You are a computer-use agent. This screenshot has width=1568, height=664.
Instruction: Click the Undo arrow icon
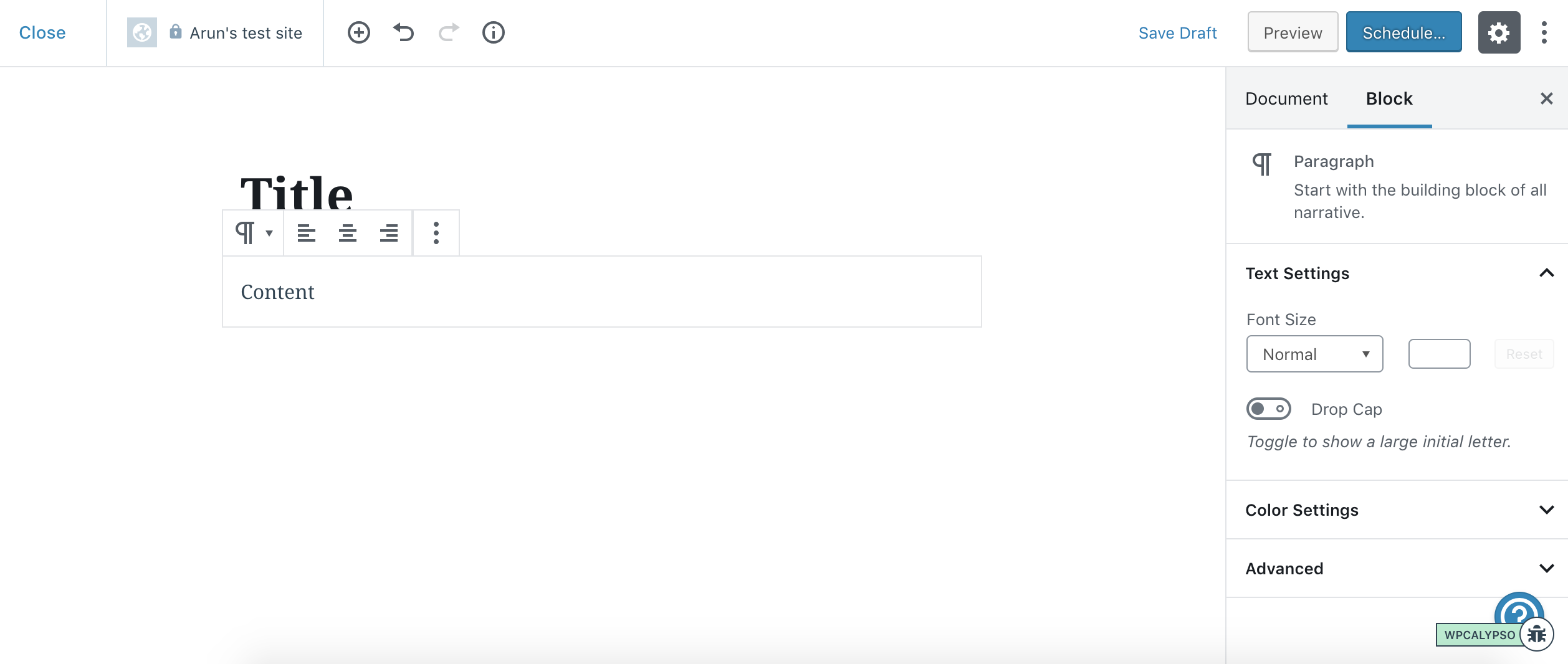(x=403, y=32)
